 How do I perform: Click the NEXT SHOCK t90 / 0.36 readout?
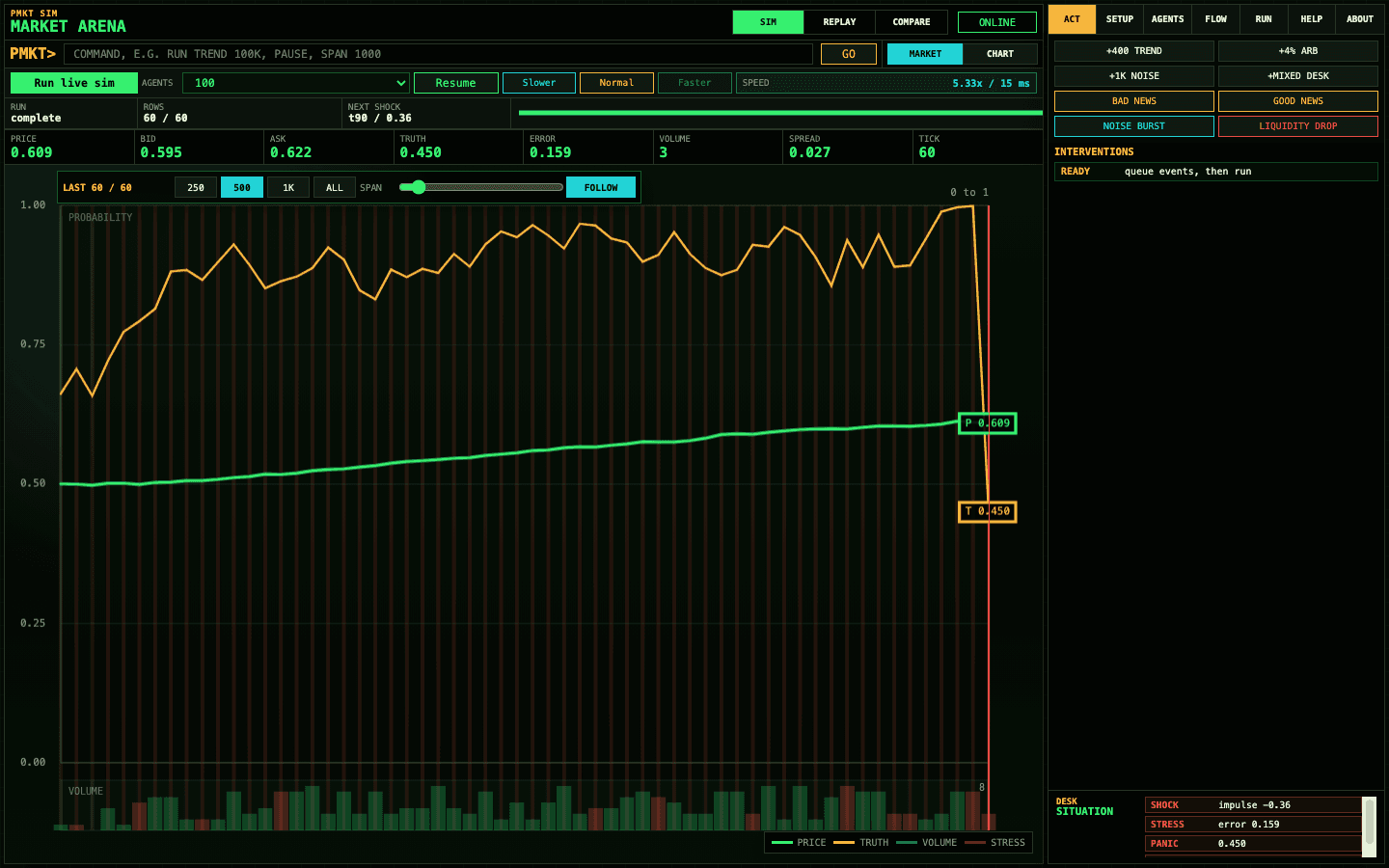(426, 113)
